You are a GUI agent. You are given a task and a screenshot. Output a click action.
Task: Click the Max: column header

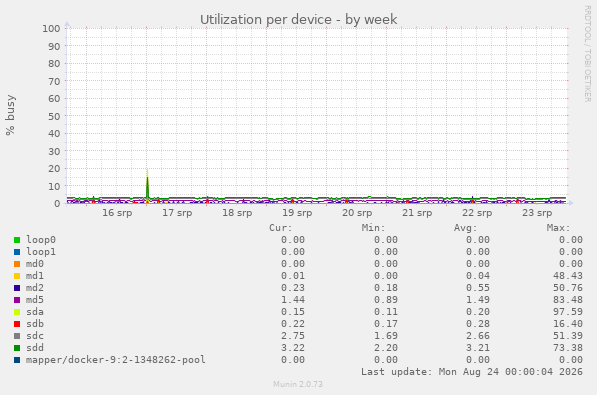559,228
